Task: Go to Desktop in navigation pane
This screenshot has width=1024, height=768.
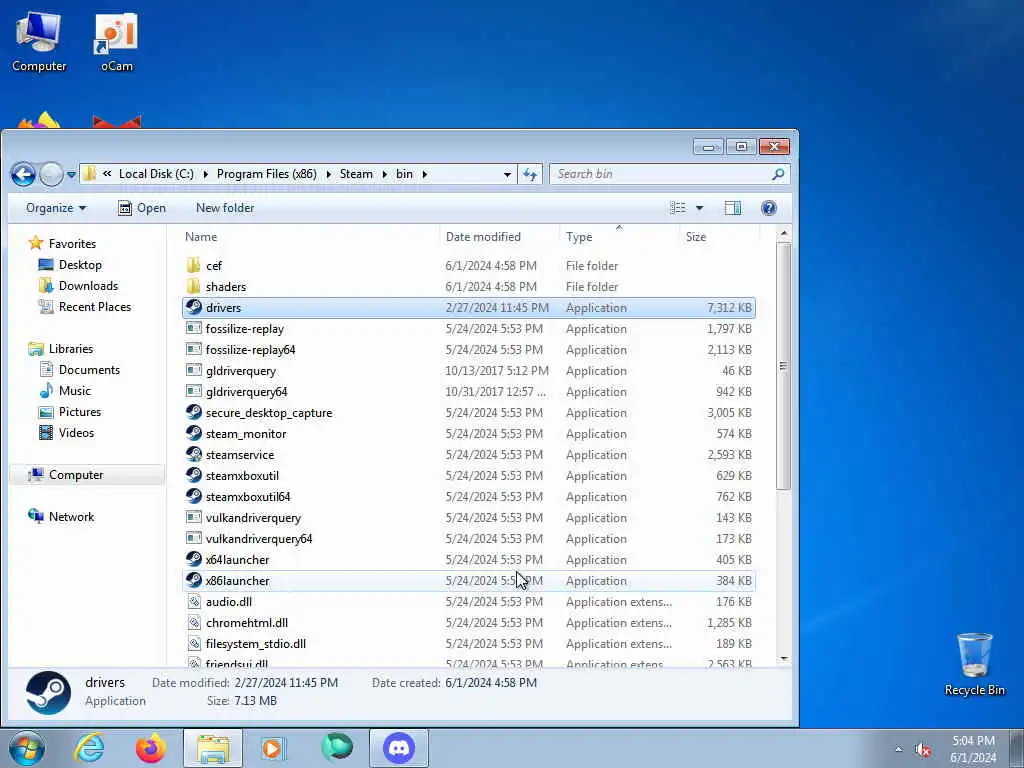Action: pos(80,264)
